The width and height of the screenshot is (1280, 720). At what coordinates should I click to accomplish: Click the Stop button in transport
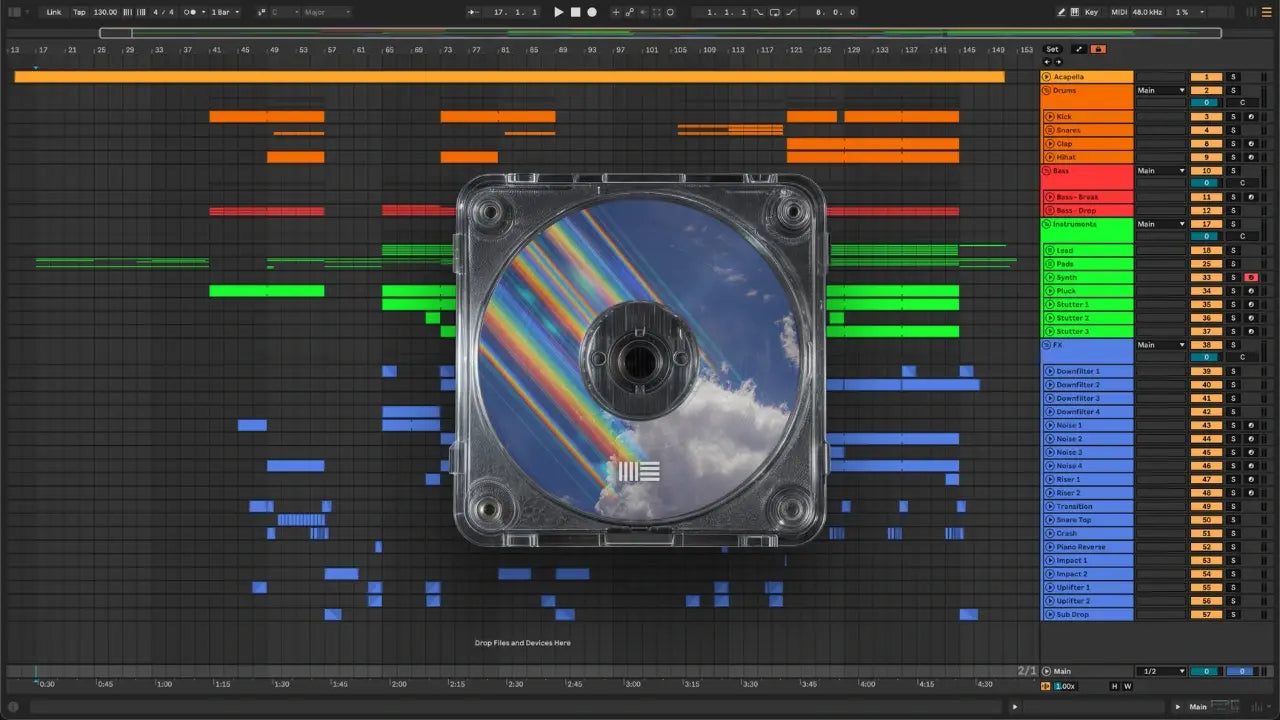pyautogui.click(x=575, y=12)
